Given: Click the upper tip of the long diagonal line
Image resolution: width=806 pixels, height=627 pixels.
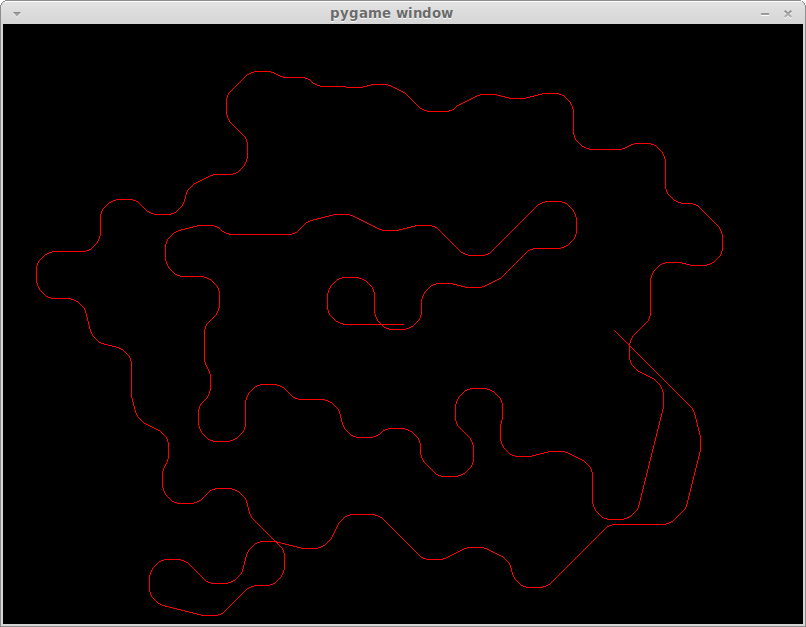Looking at the screenshot, I should click(614, 329).
